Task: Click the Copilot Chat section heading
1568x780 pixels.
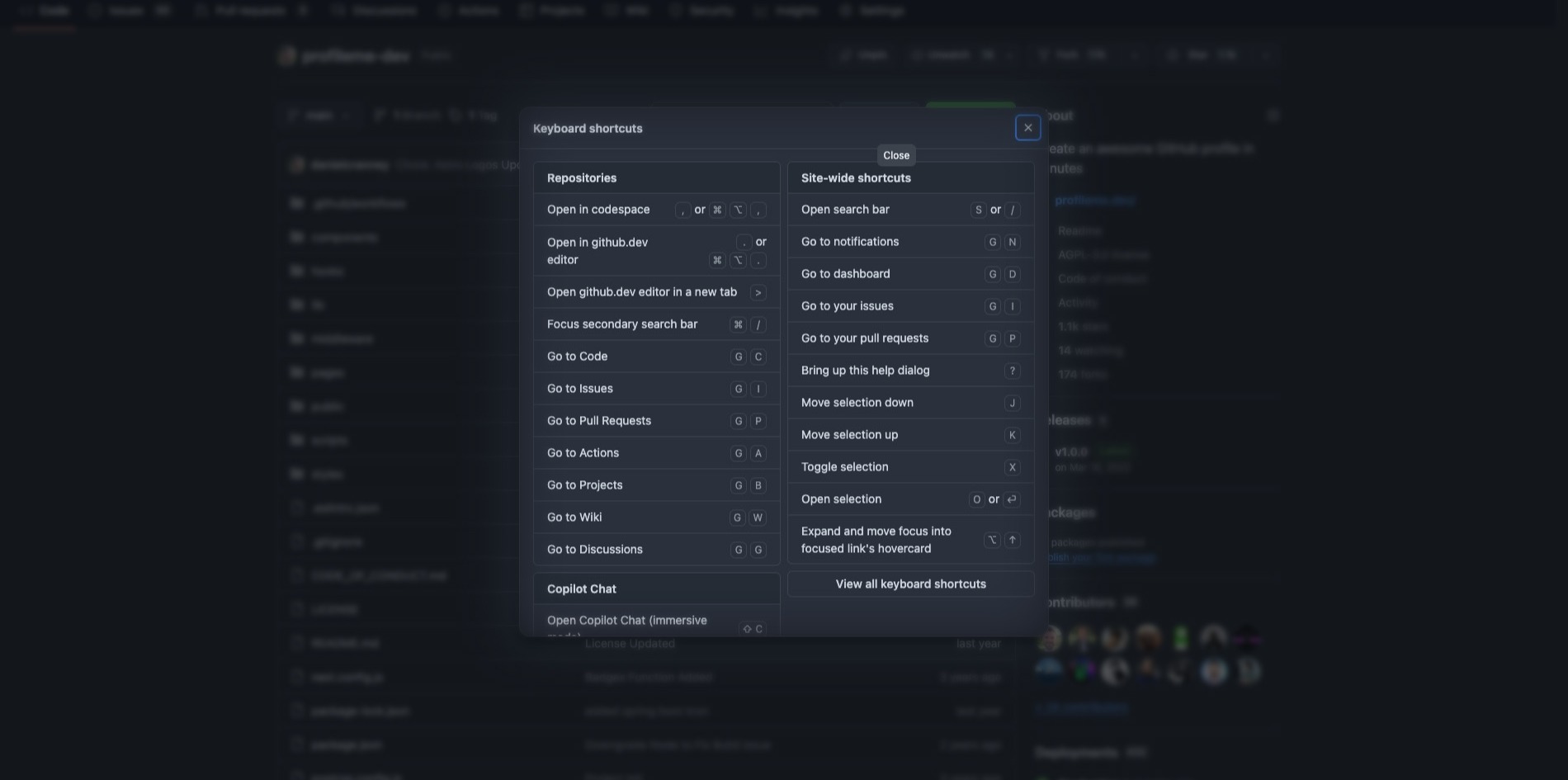Action: pos(582,589)
